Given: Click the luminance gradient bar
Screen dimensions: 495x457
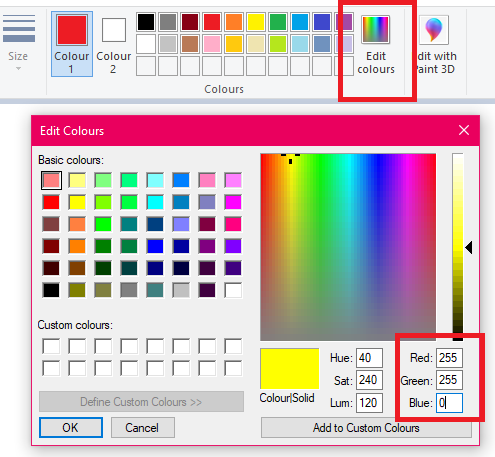Looking at the screenshot, I should (x=458, y=247).
